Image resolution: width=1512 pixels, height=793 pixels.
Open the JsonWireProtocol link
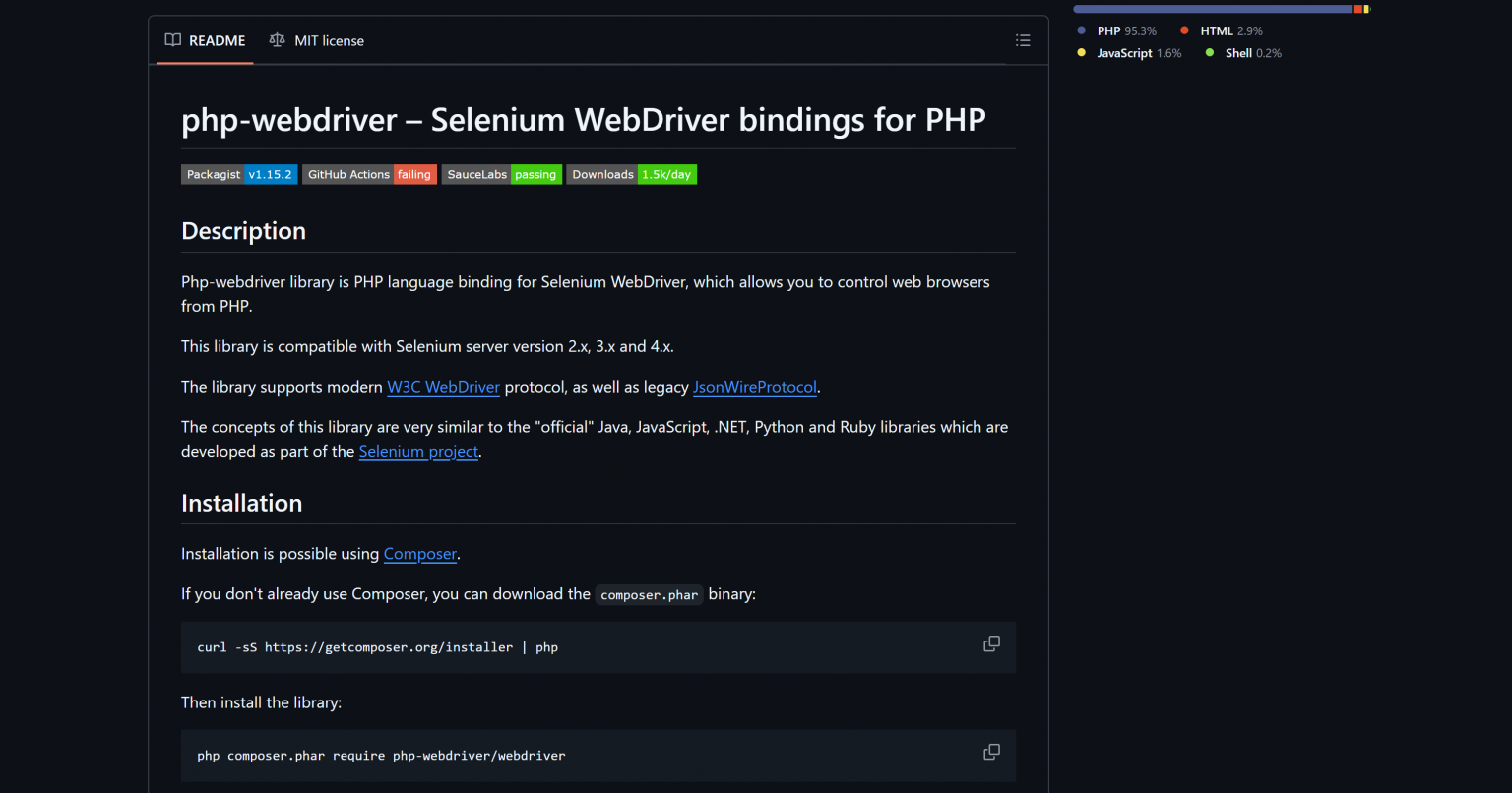(755, 387)
